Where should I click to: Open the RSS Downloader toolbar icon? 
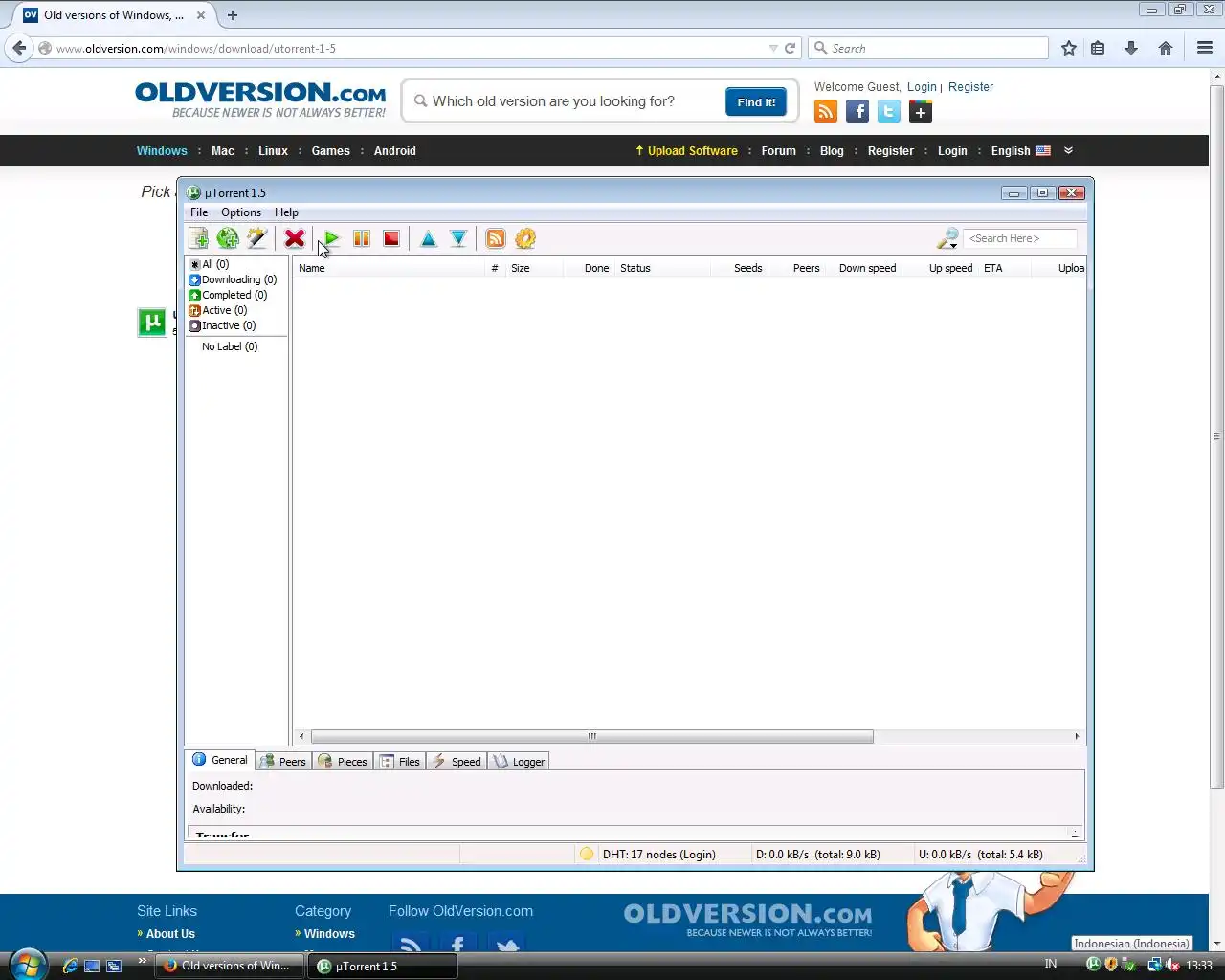tap(496, 238)
